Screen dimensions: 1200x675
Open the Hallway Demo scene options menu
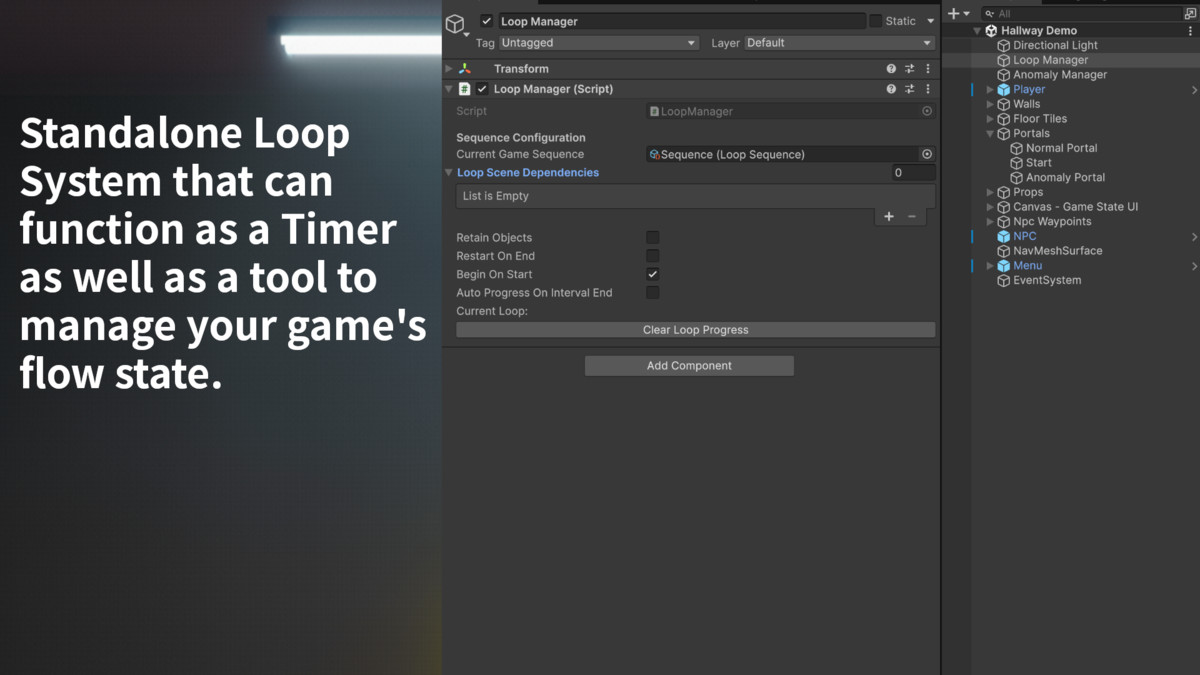click(x=1190, y=31)
